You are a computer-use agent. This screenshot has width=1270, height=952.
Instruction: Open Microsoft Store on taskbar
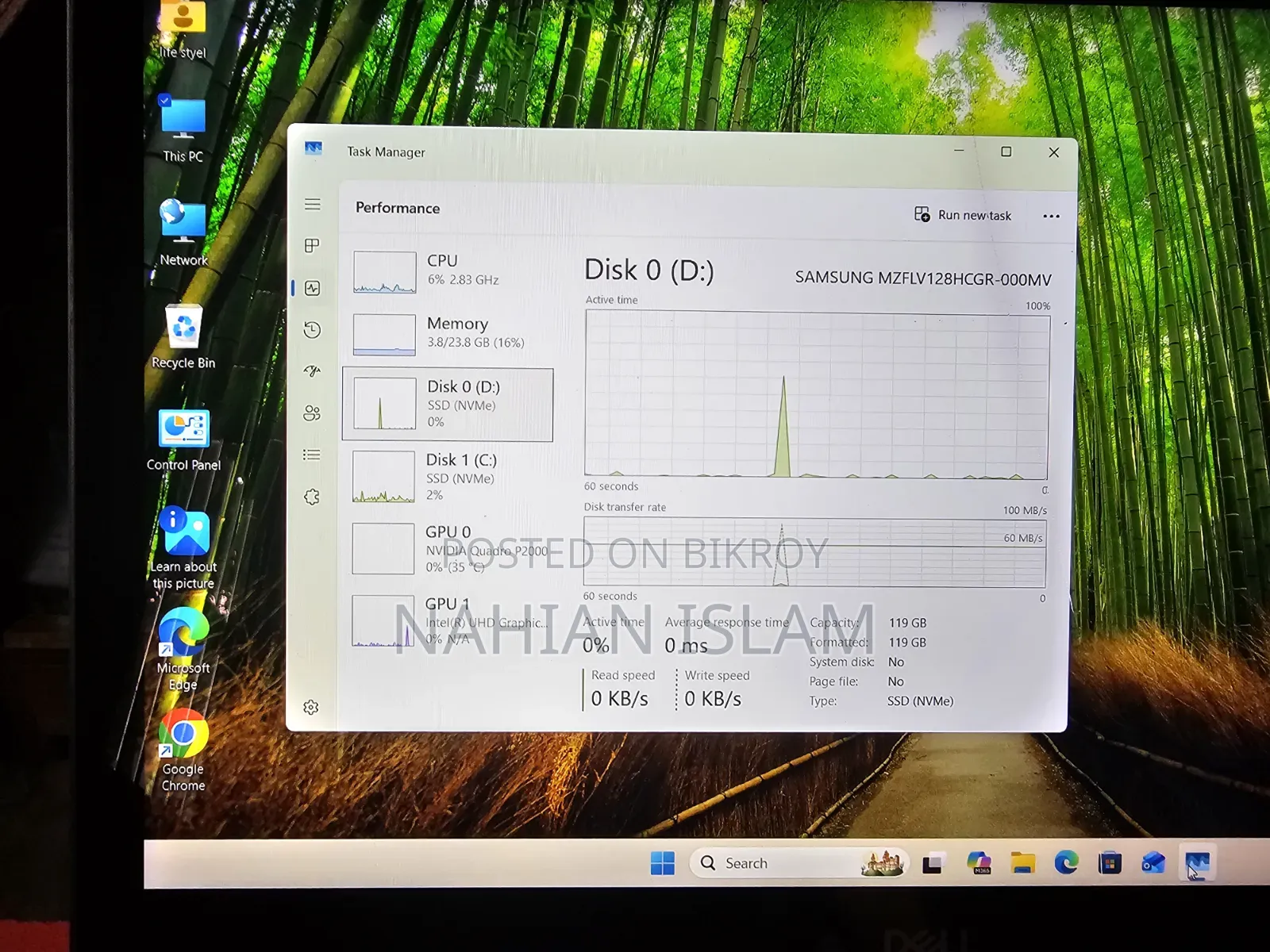[1110, 863]
